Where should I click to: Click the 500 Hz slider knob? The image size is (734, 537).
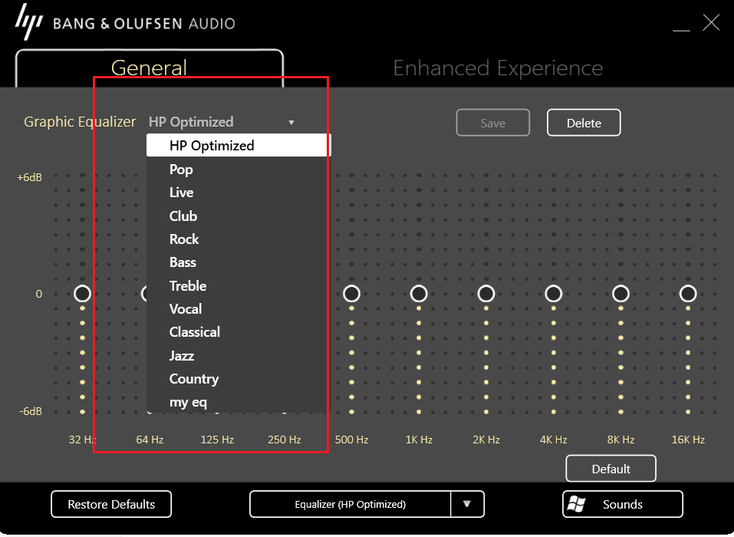click(352, 294)
